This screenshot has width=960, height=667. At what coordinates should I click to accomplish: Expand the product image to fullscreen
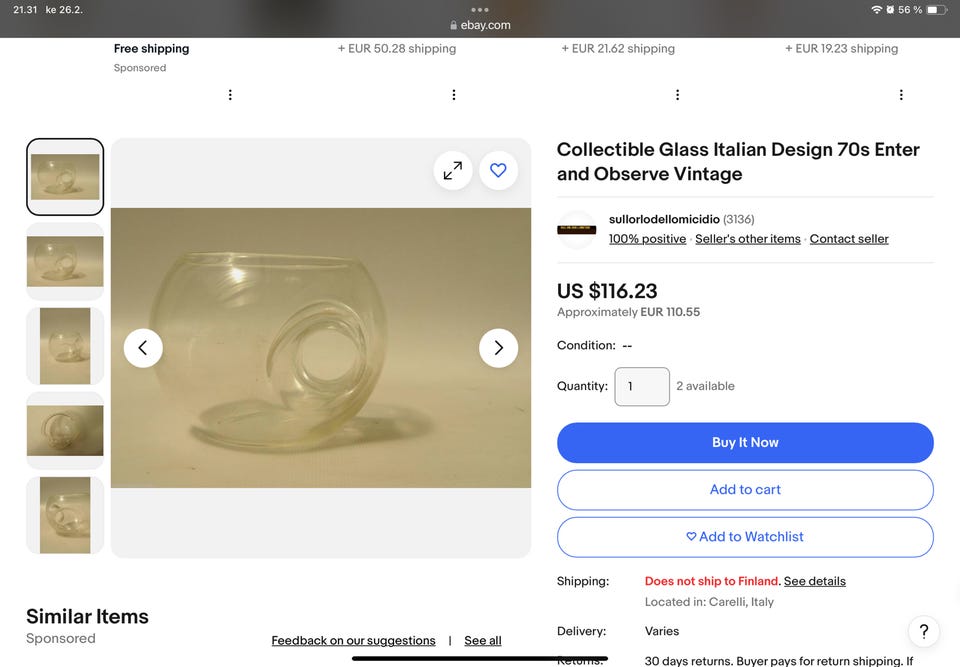point(453,171)
